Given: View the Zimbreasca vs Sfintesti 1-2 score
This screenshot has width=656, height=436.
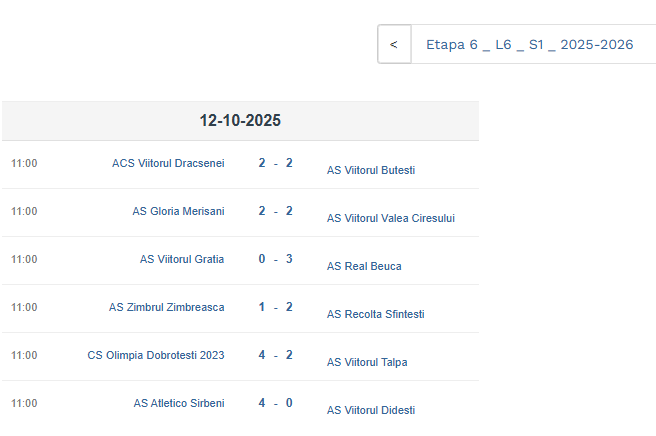Looking at the screenshot, I should coord(275,307).
